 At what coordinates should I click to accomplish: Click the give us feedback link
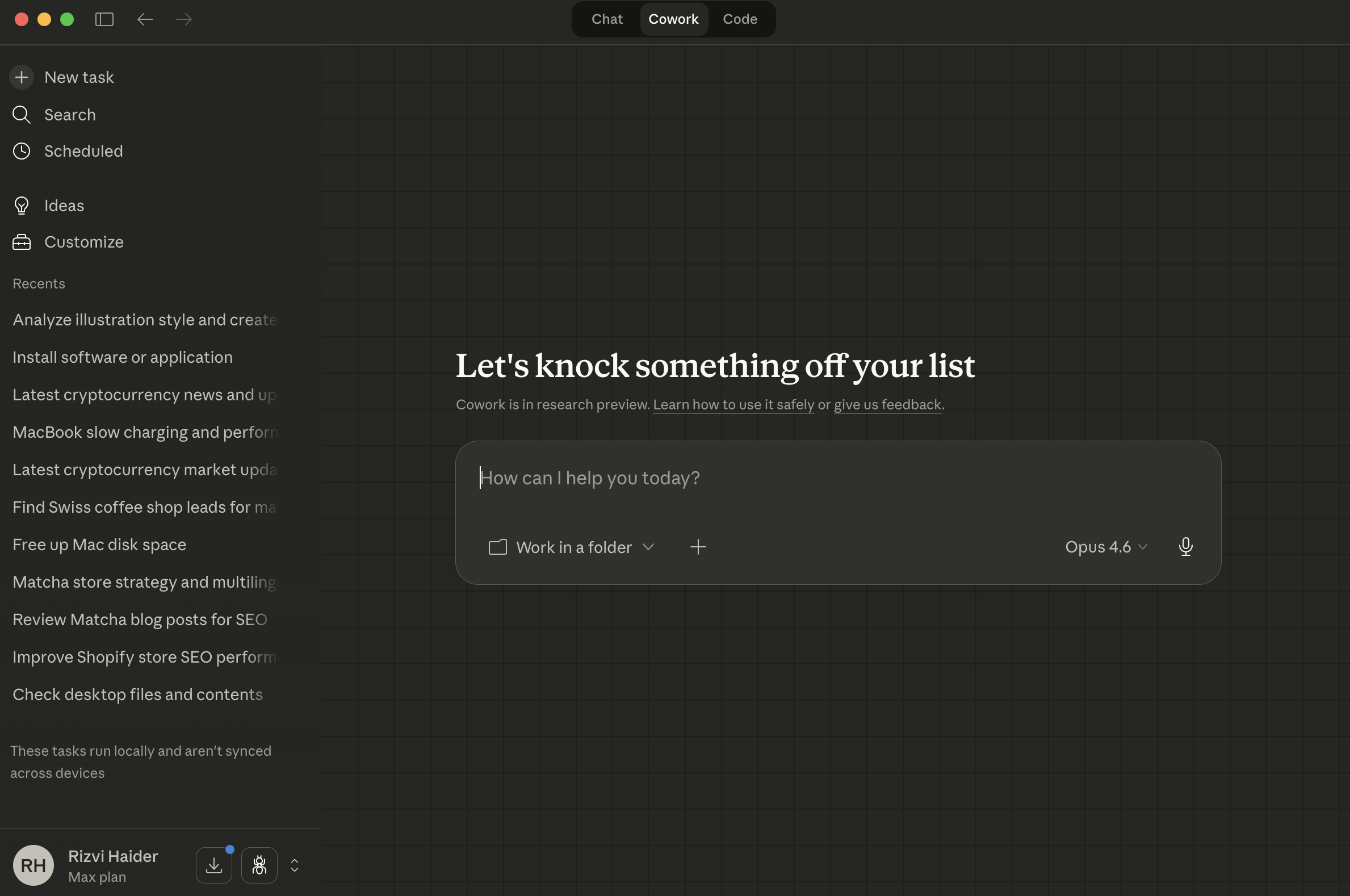887,405
